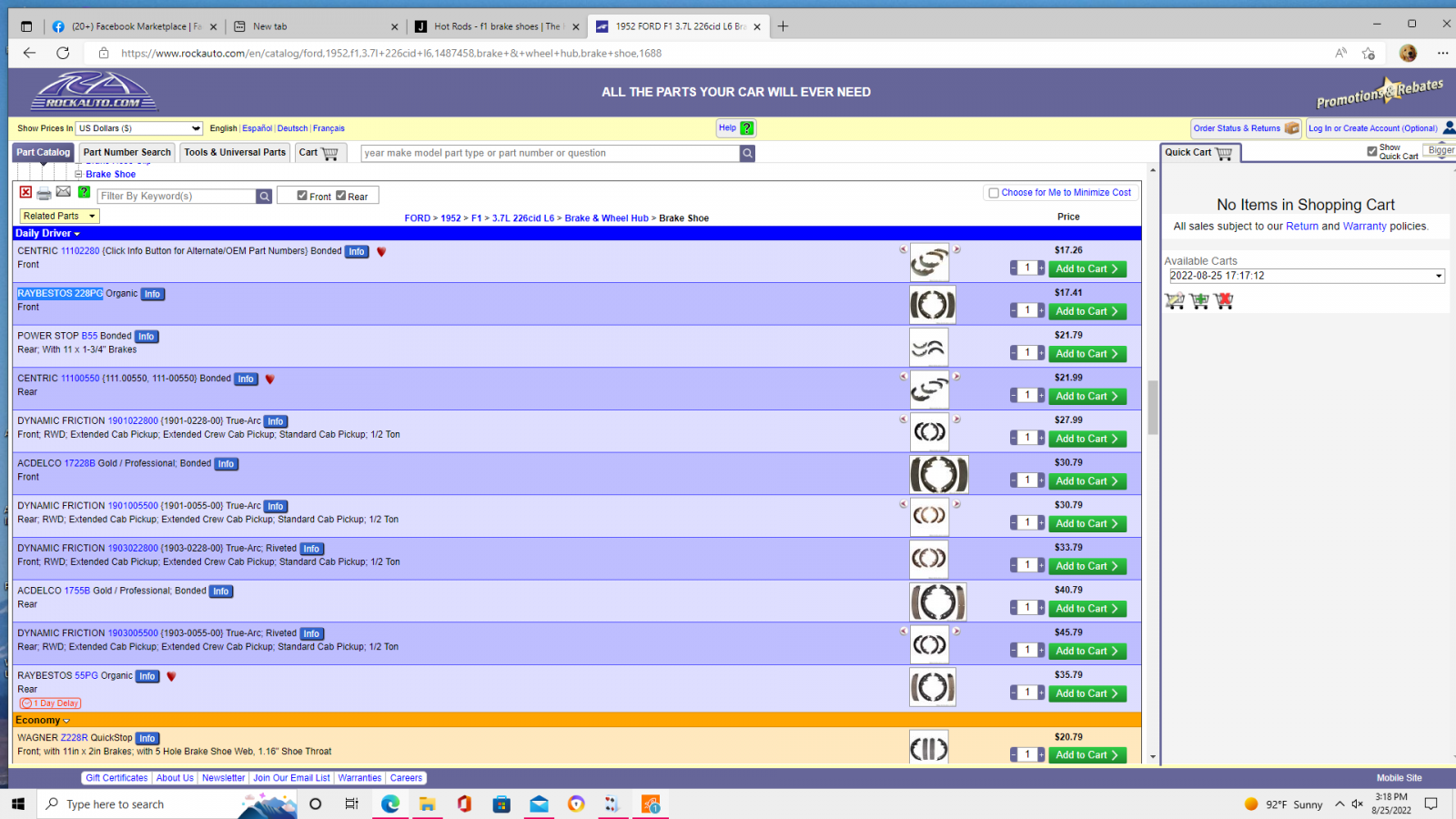
Task: Click the red X close-listing icon
Action: coord(25,192)
